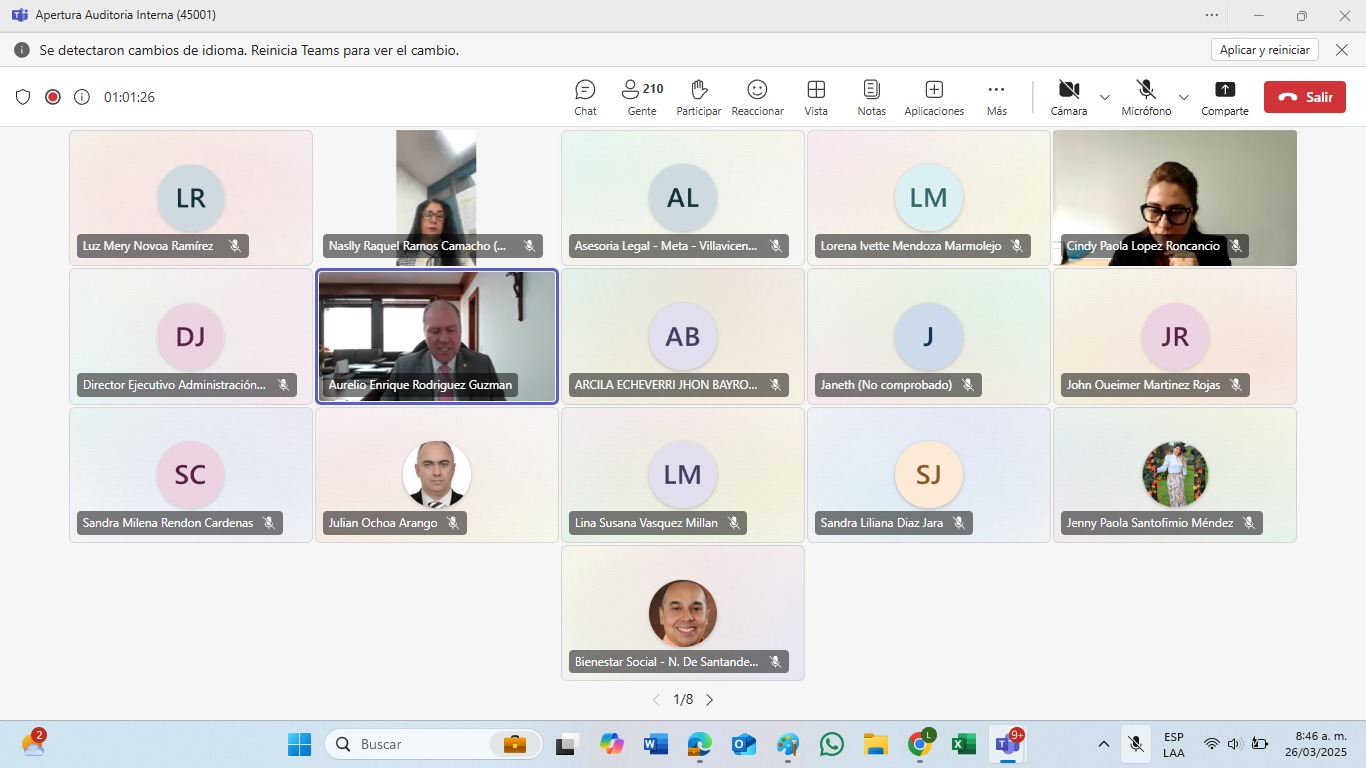Go to next page of participants
This screenshot has height=768, width=1366.
point(710,700)
